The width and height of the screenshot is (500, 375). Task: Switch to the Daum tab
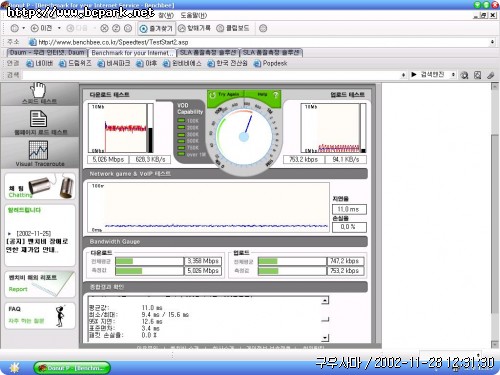(x=47, y=53)
